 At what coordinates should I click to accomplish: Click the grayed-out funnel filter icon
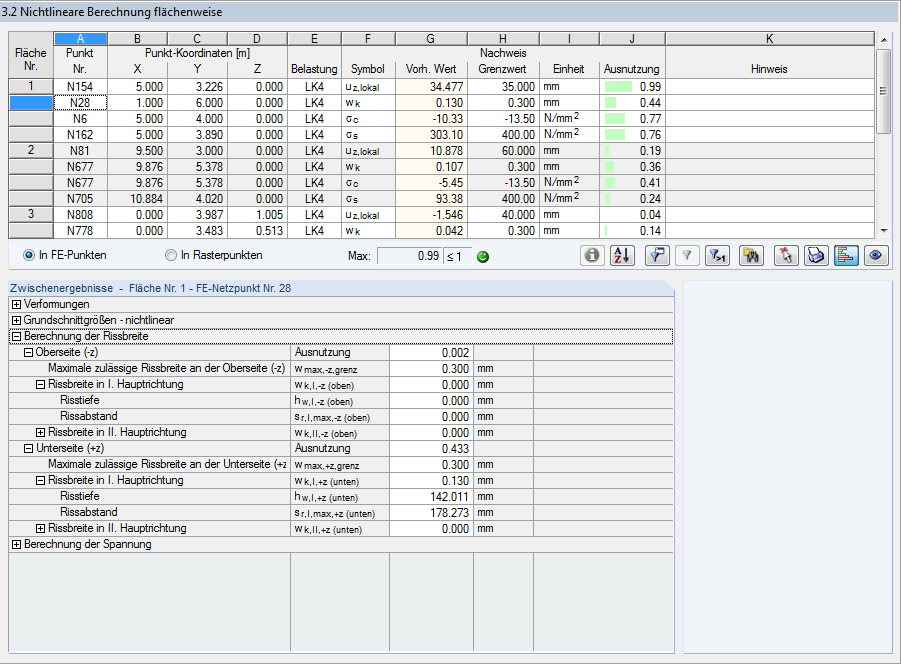tap(687, 255)
